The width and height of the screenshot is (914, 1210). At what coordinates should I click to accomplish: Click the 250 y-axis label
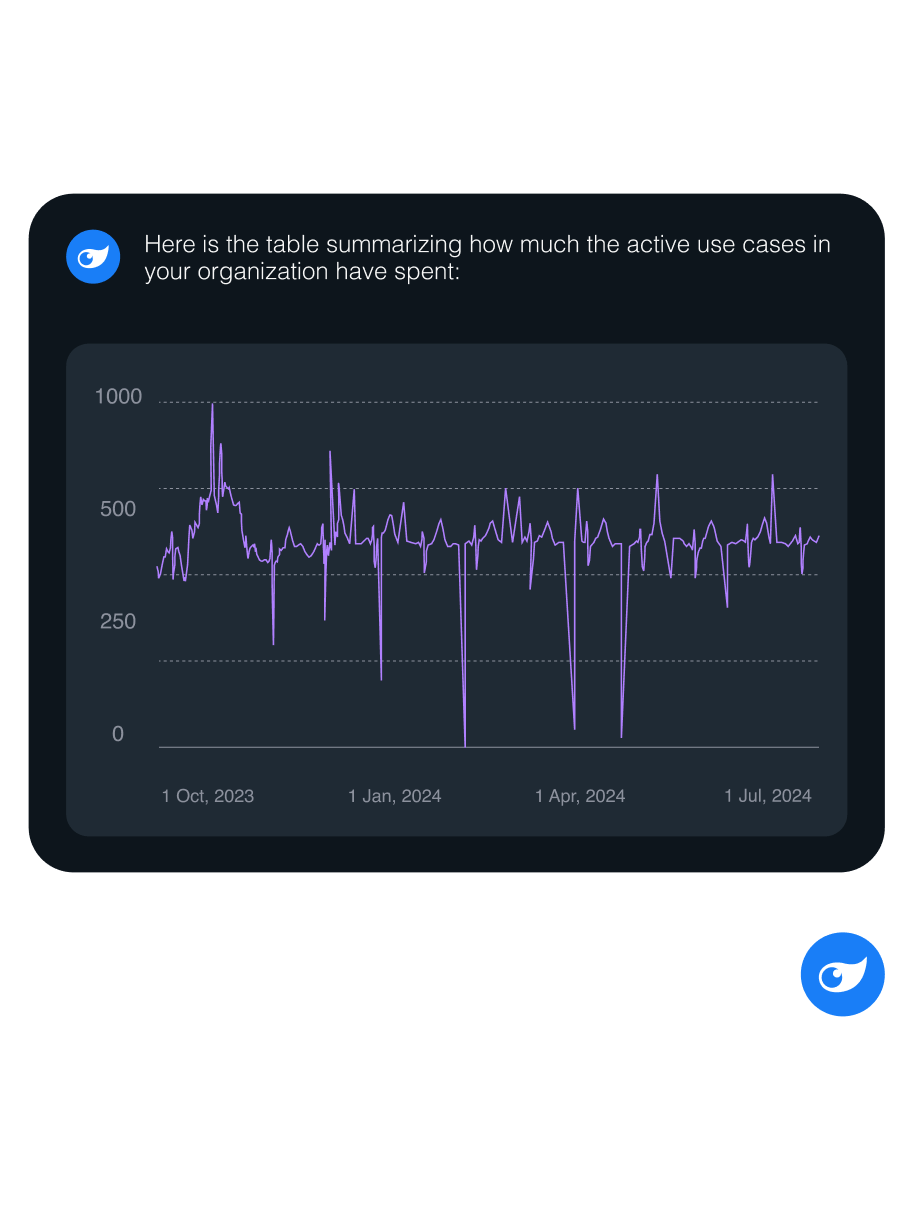click(118, 621)
